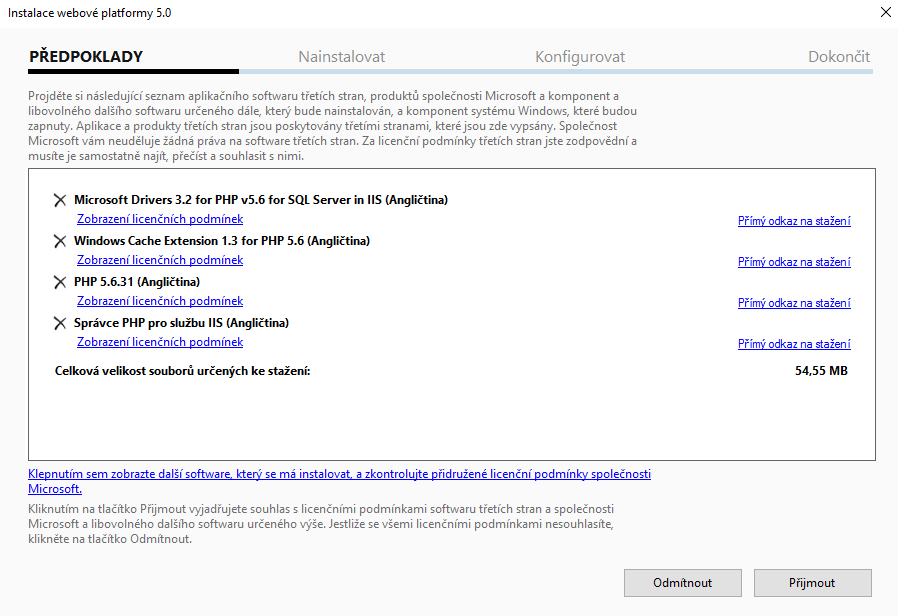Close the Instalace webové platformy window
898x616 pixels.
click(x=885, y=12)
